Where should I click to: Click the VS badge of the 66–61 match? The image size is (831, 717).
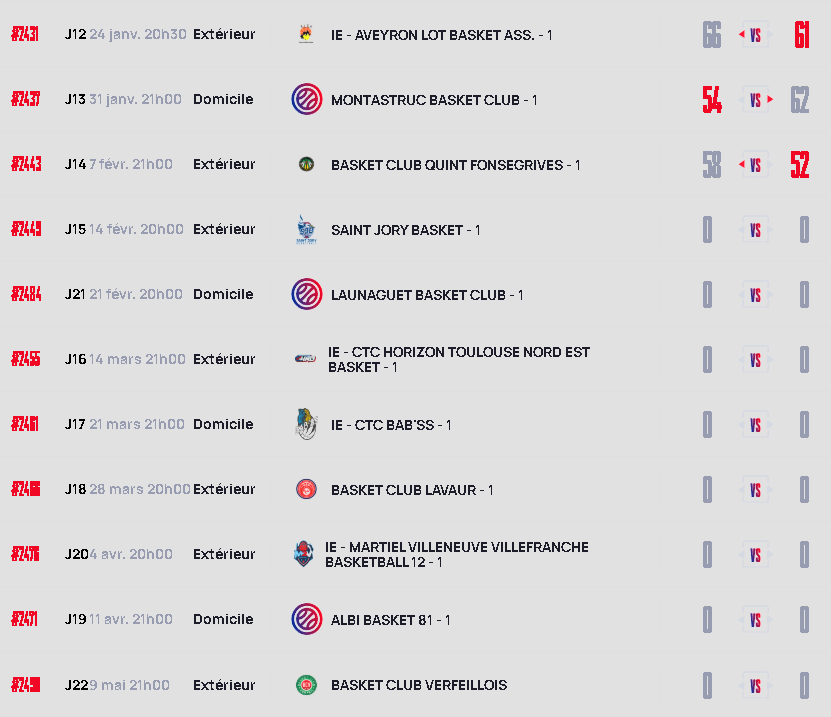pos(756,35)
